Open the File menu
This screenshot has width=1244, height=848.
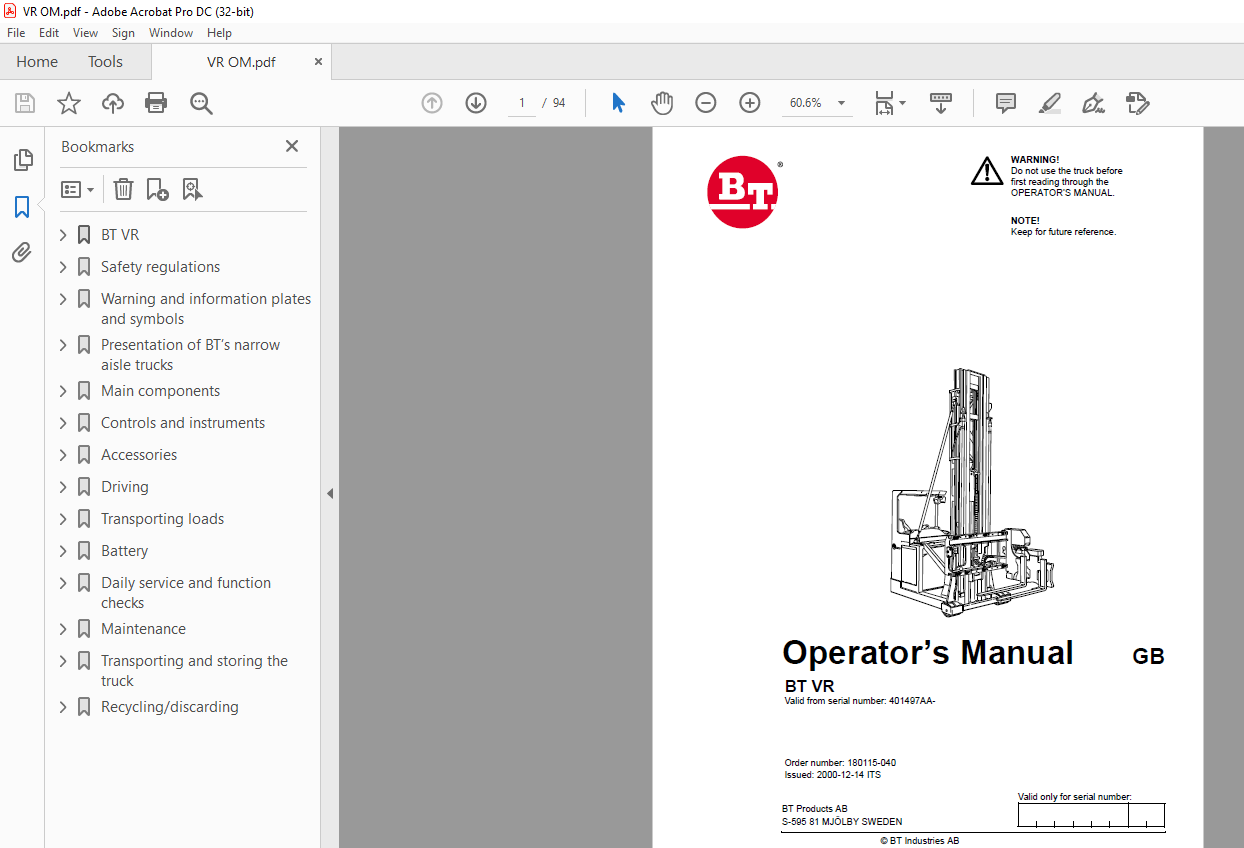[16, 33]
